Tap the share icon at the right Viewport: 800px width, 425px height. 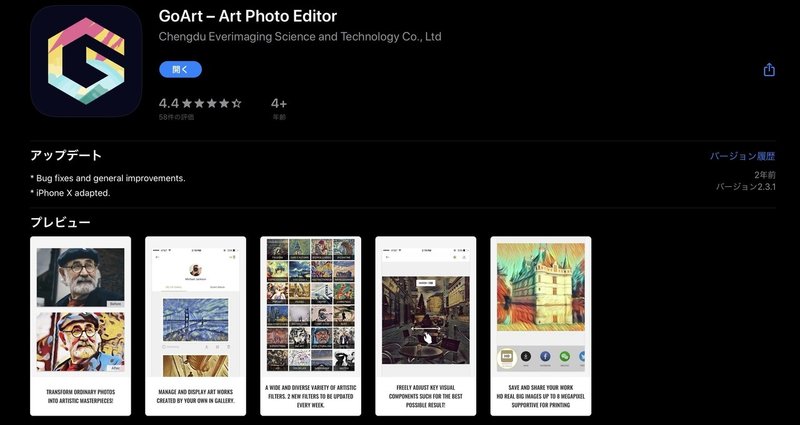(x=769, y=70)
